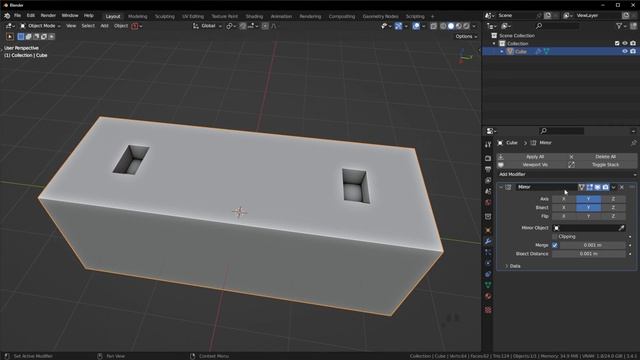Open the Help menu
Viewport: 640px width, 360px height.
point(89,16)
